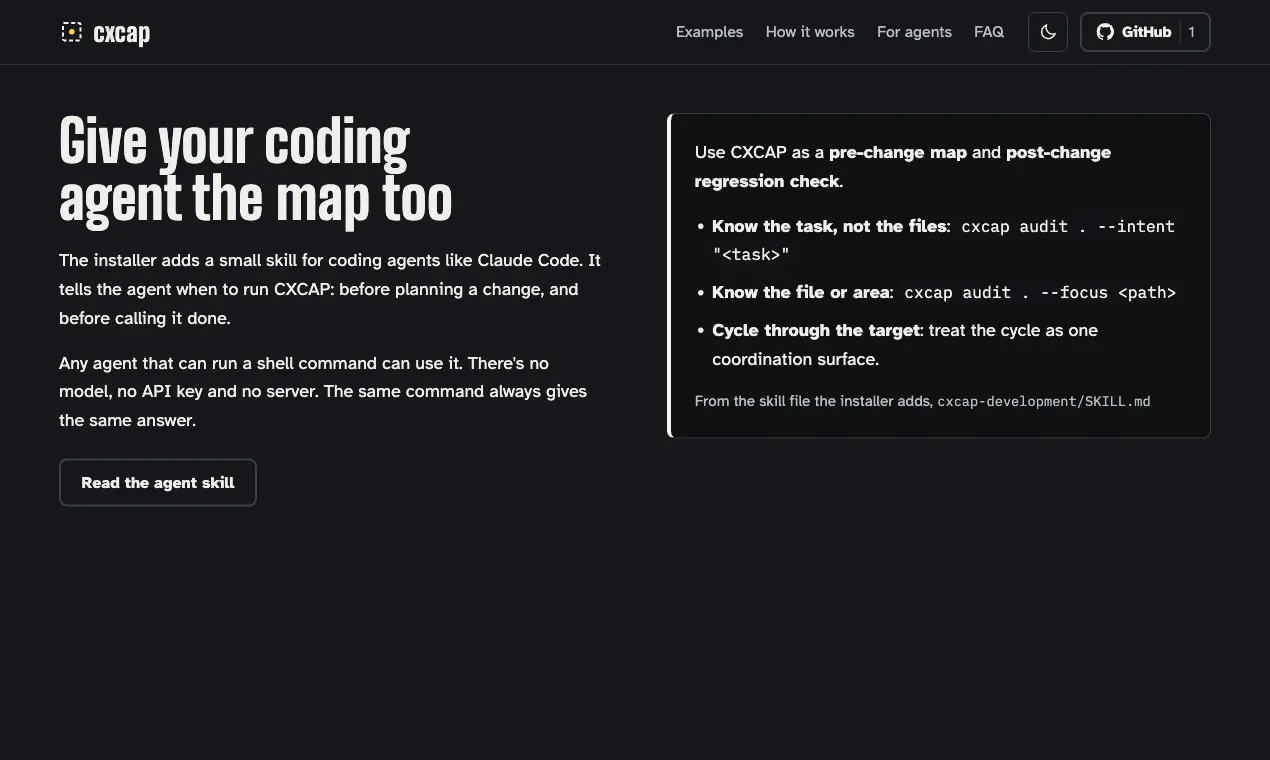1270x760 pixels.
Task: Click bullet Know the task, not the files
Action: 829,226
